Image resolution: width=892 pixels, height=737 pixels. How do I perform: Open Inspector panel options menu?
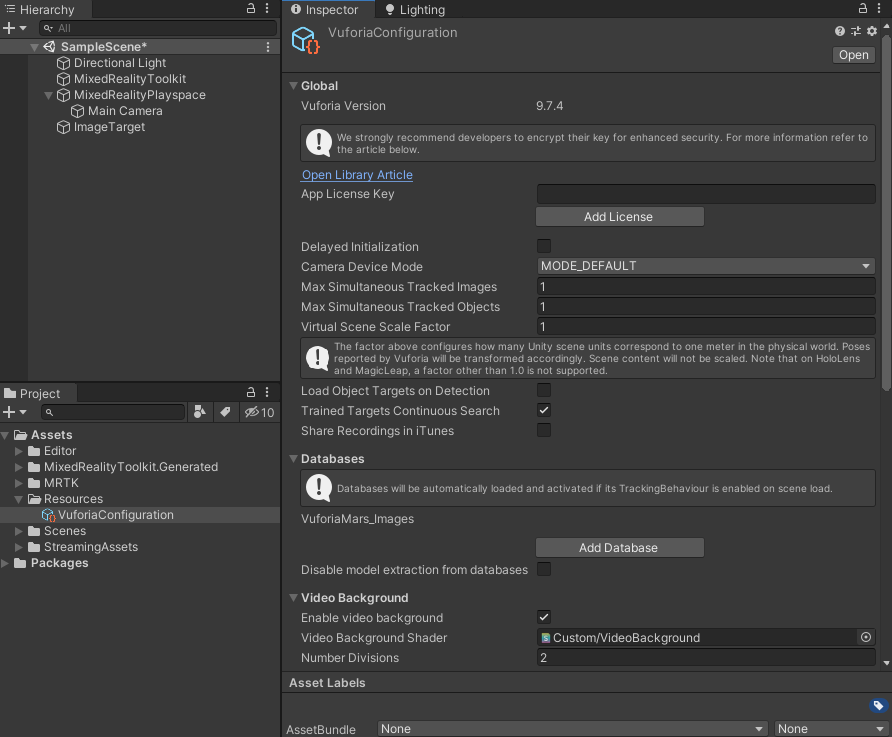879,9
